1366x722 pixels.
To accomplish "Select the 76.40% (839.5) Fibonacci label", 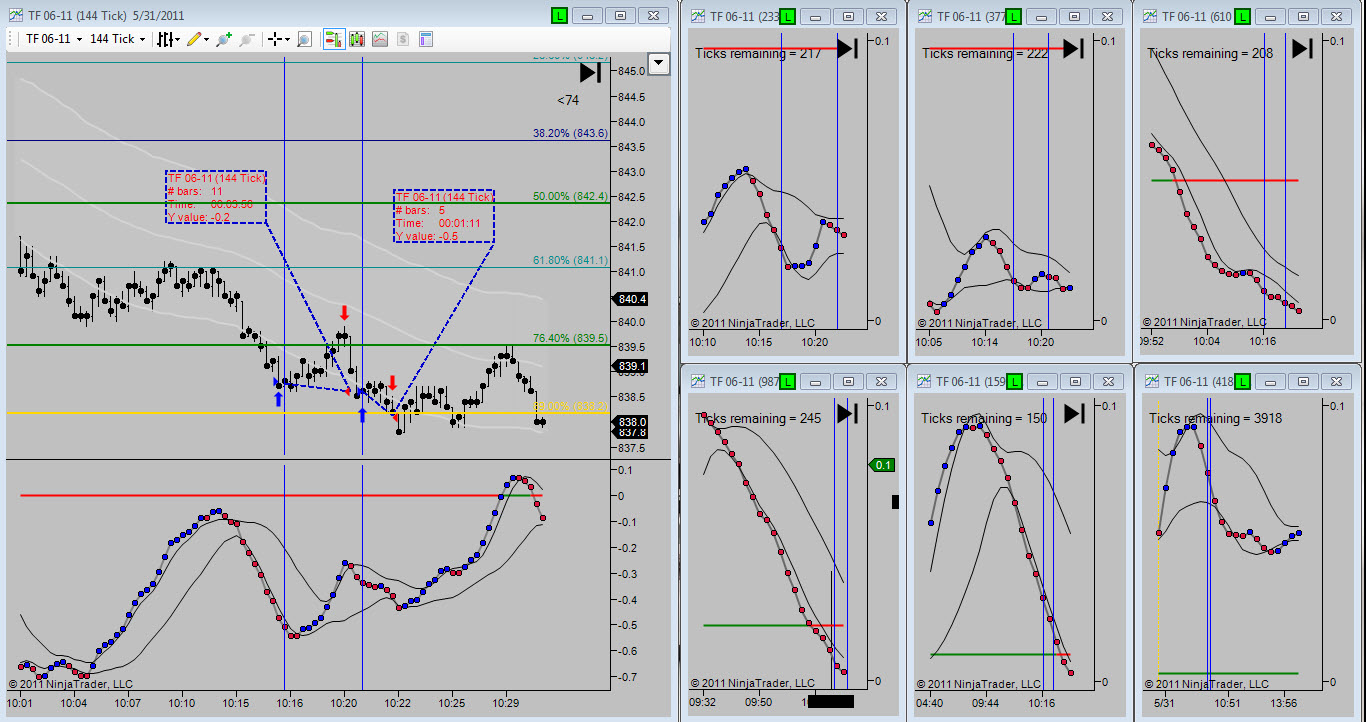I will (x=570, y=338).
